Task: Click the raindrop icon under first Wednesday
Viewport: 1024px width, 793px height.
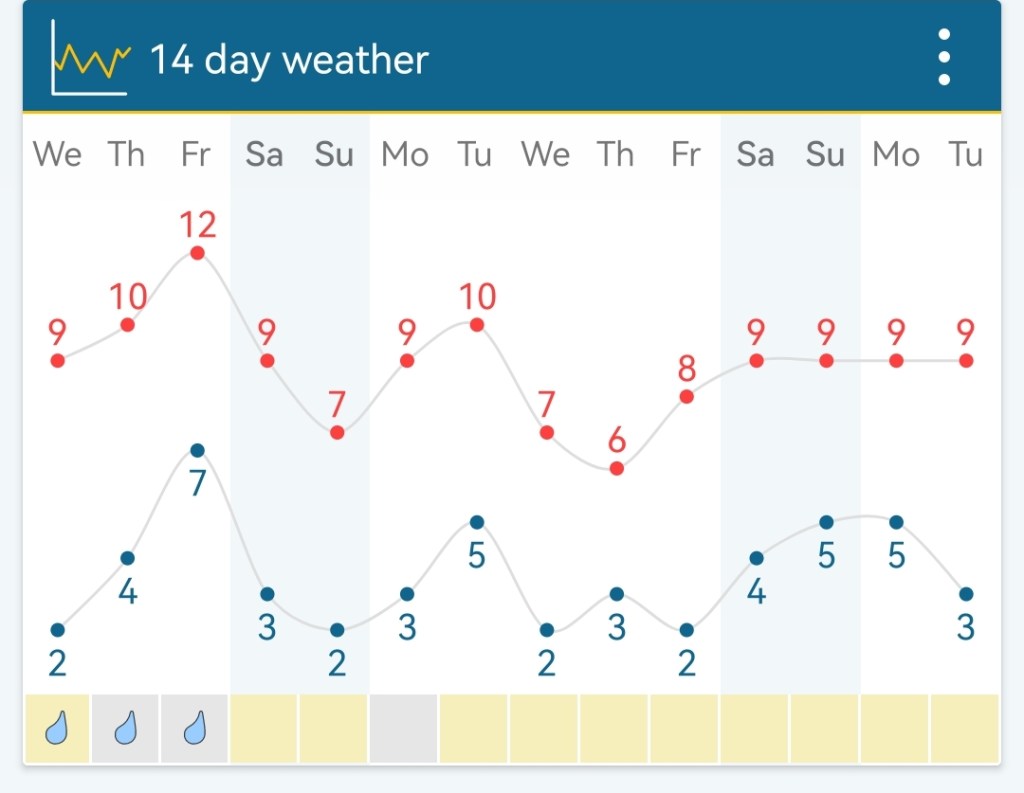Action: point(57,729)
